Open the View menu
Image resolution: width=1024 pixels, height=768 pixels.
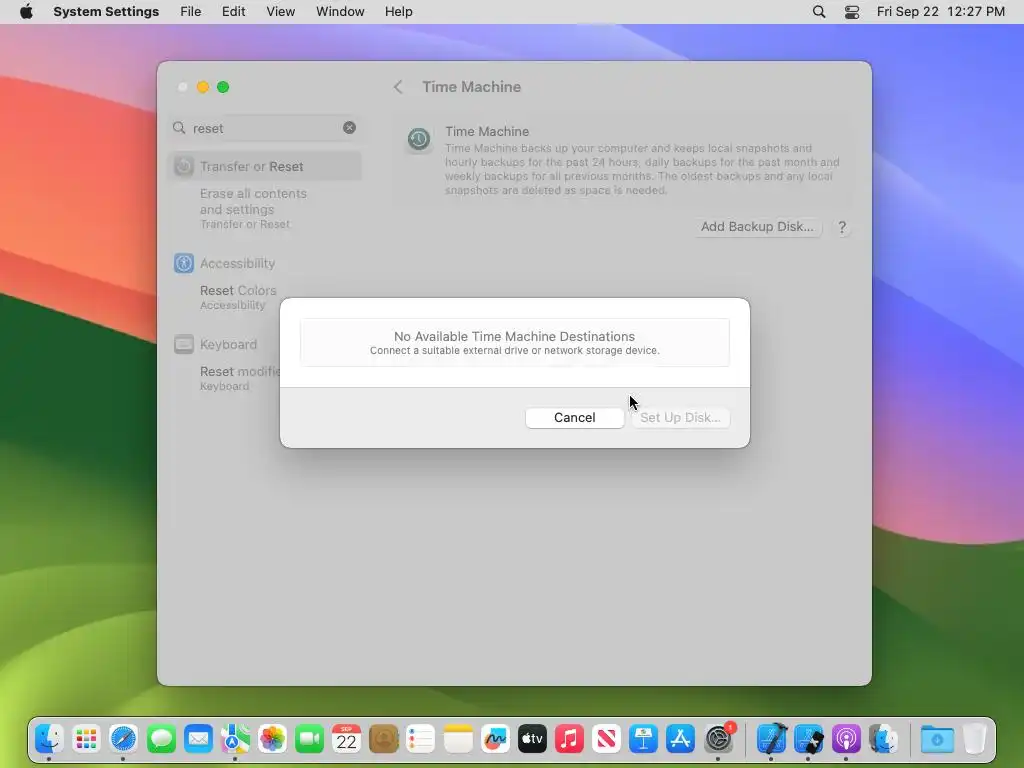[280, 12]
